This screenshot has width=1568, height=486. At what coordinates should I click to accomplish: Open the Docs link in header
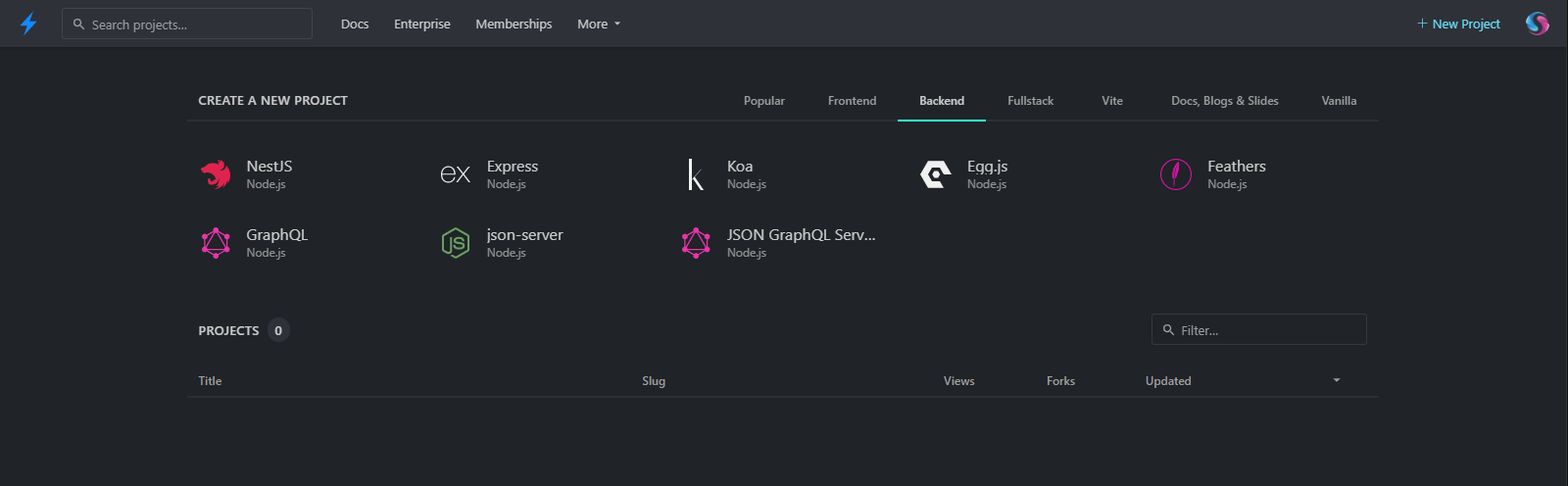coord(355,24)
